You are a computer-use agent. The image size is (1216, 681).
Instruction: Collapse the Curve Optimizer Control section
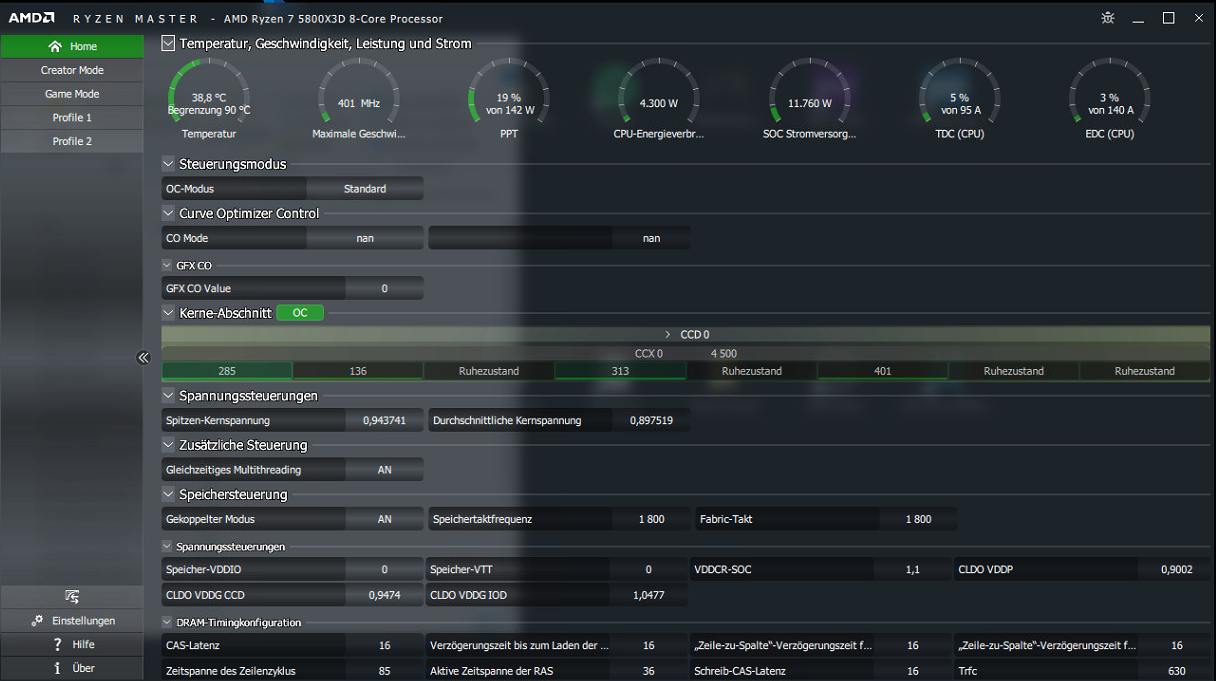(x=168, y=213)
